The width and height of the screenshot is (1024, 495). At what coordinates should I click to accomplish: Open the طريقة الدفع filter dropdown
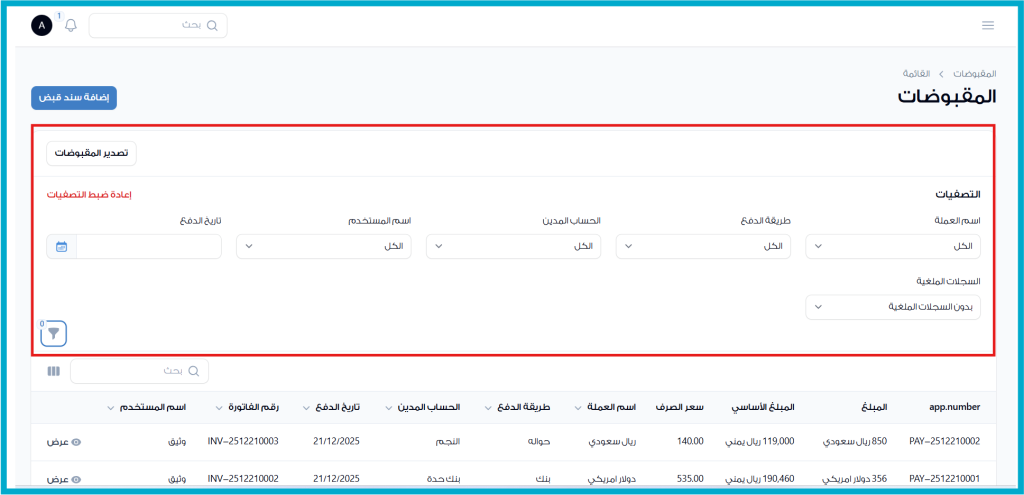(703, 246)
